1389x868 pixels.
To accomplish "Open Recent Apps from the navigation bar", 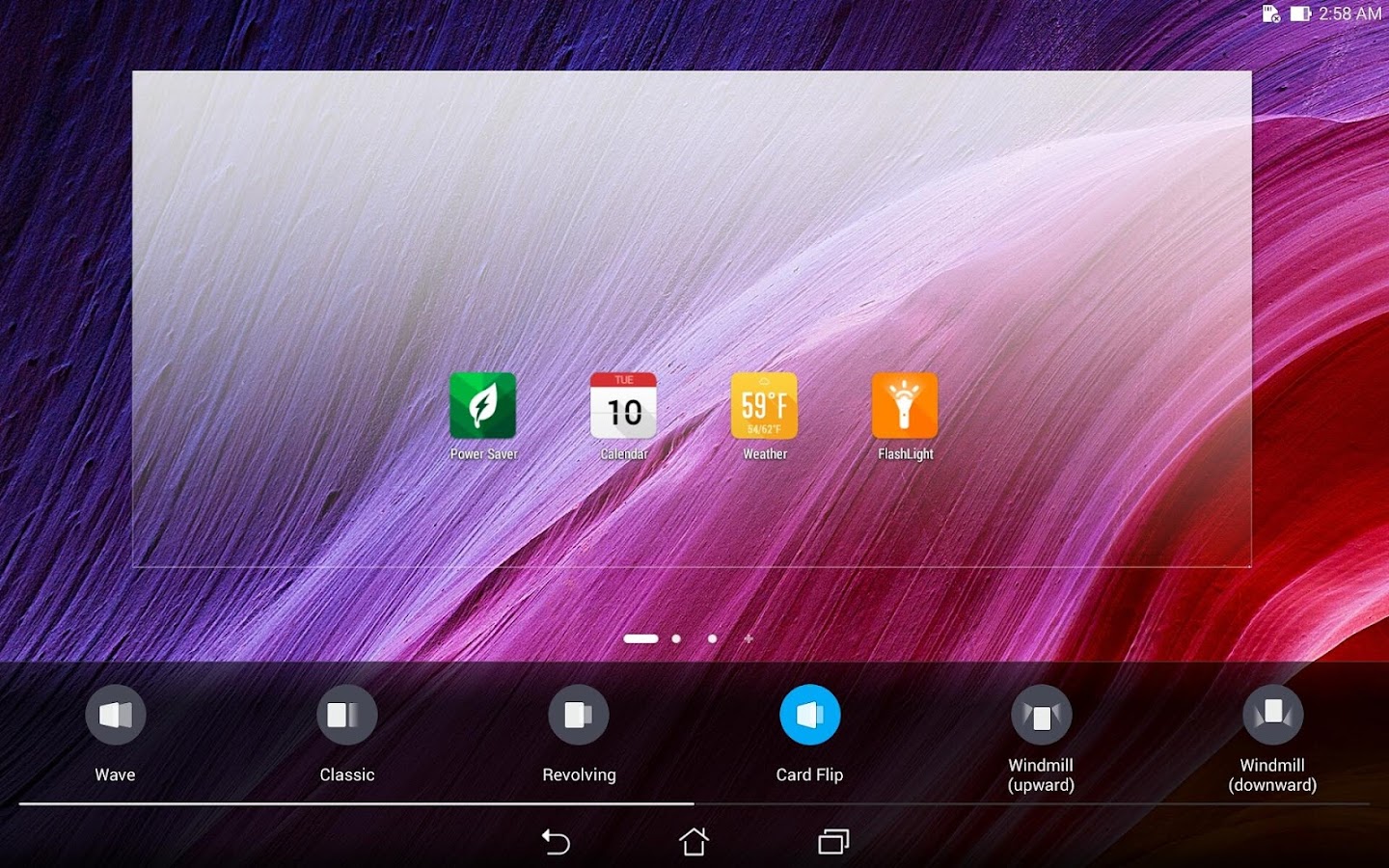I will (833, 842).
